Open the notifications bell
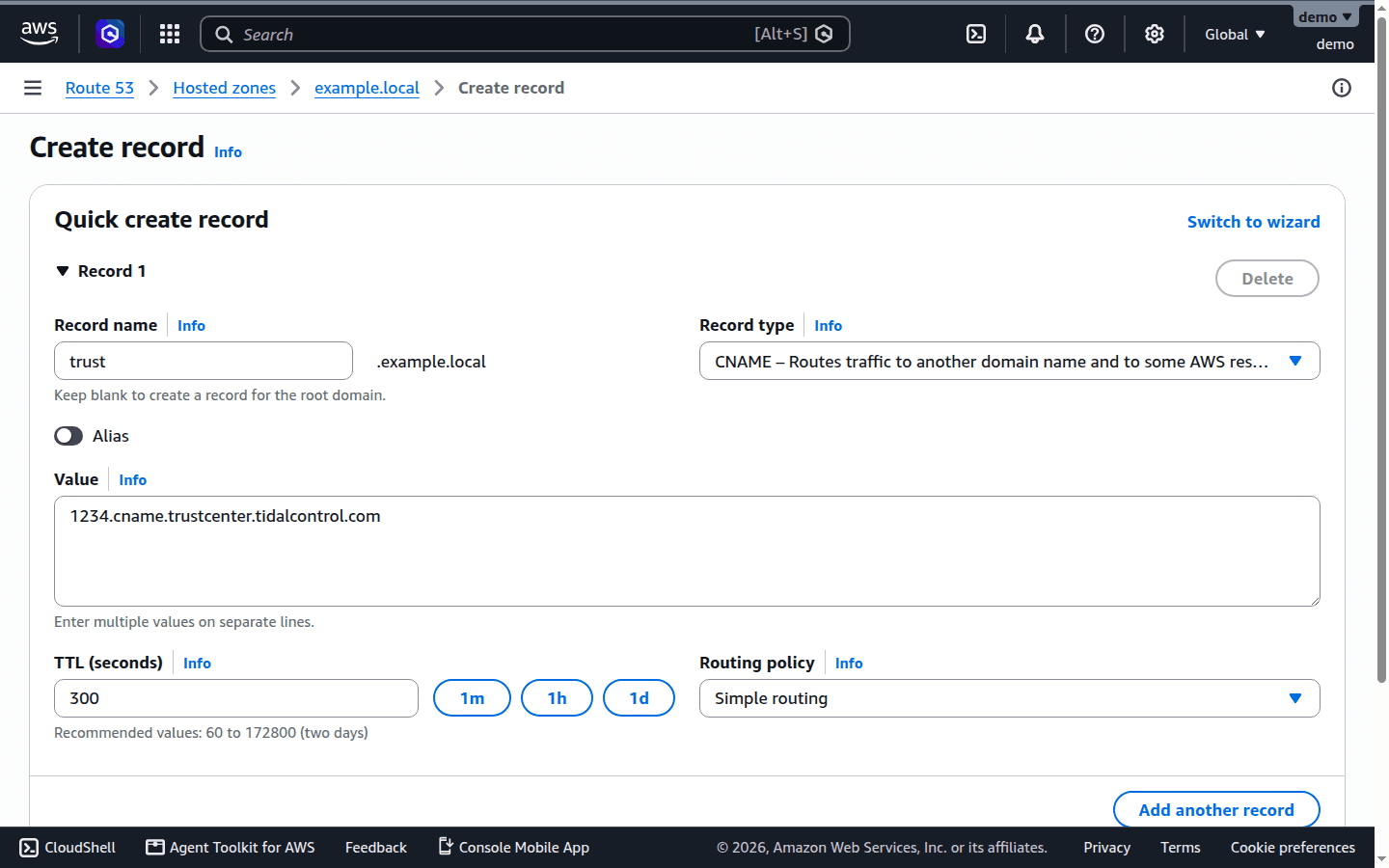 pos(1035,35)
